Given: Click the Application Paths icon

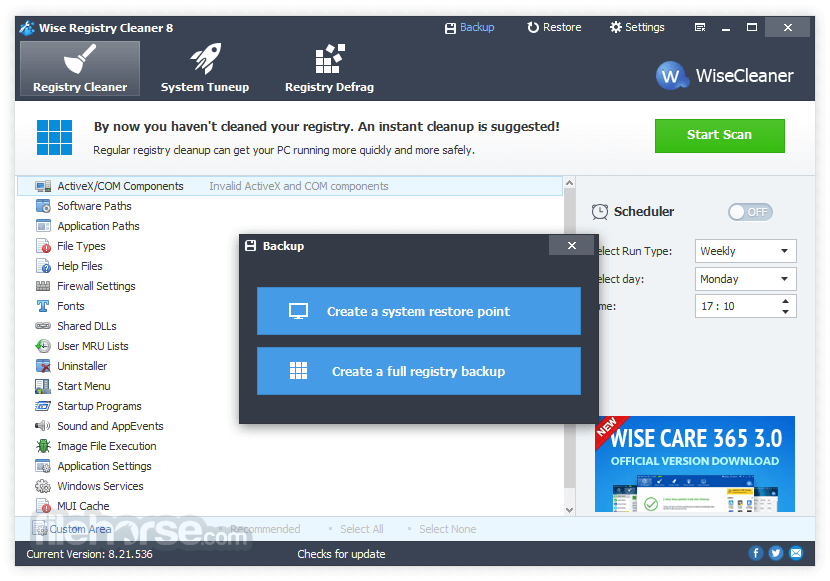Looking at the screenshot, I should point(43,226).
